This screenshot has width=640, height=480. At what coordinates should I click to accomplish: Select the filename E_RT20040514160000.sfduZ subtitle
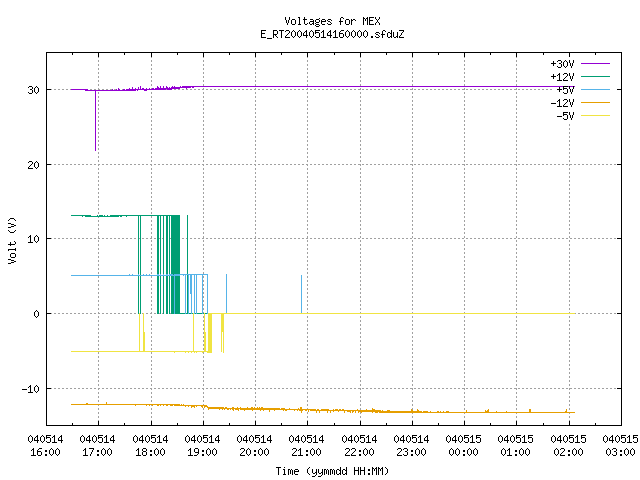(332, 34)
